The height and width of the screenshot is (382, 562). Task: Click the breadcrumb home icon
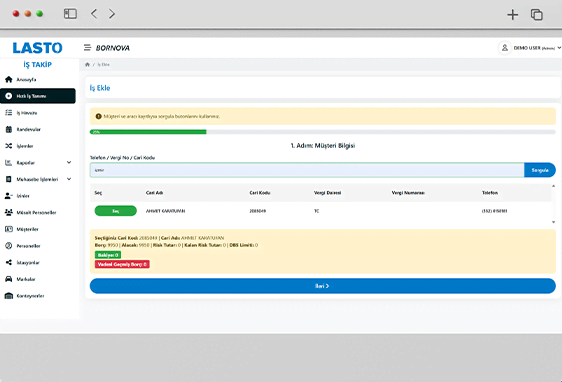pos(87,65)
